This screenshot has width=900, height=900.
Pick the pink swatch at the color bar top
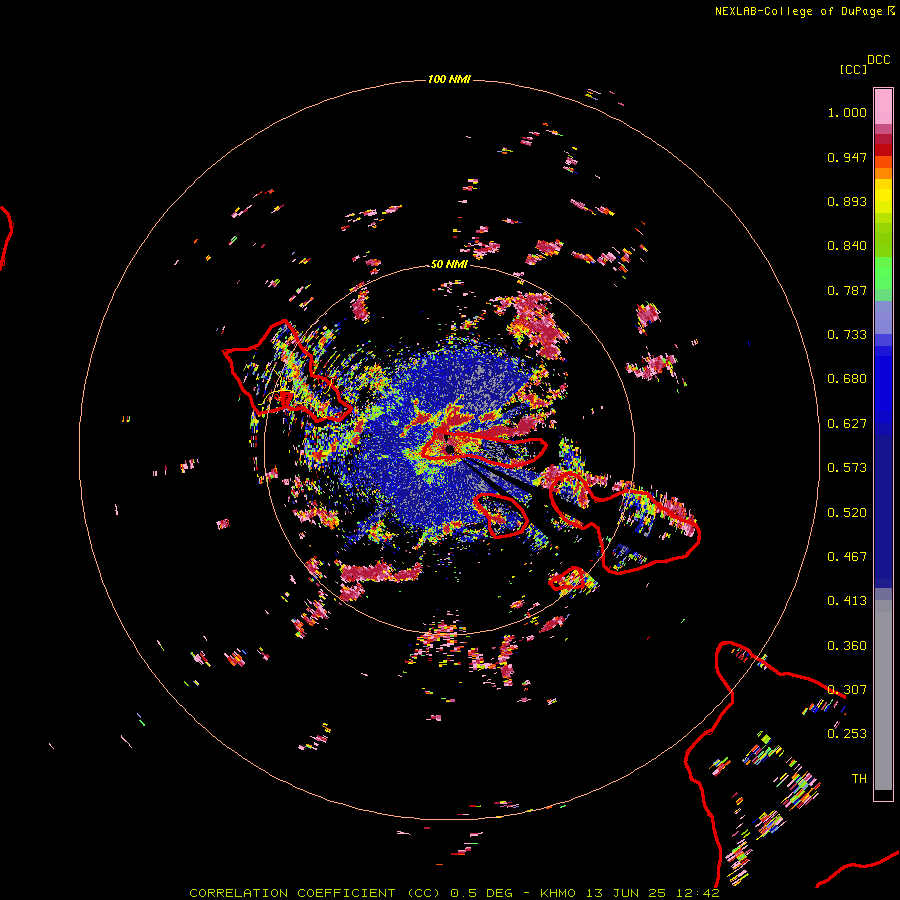(883, 106)
